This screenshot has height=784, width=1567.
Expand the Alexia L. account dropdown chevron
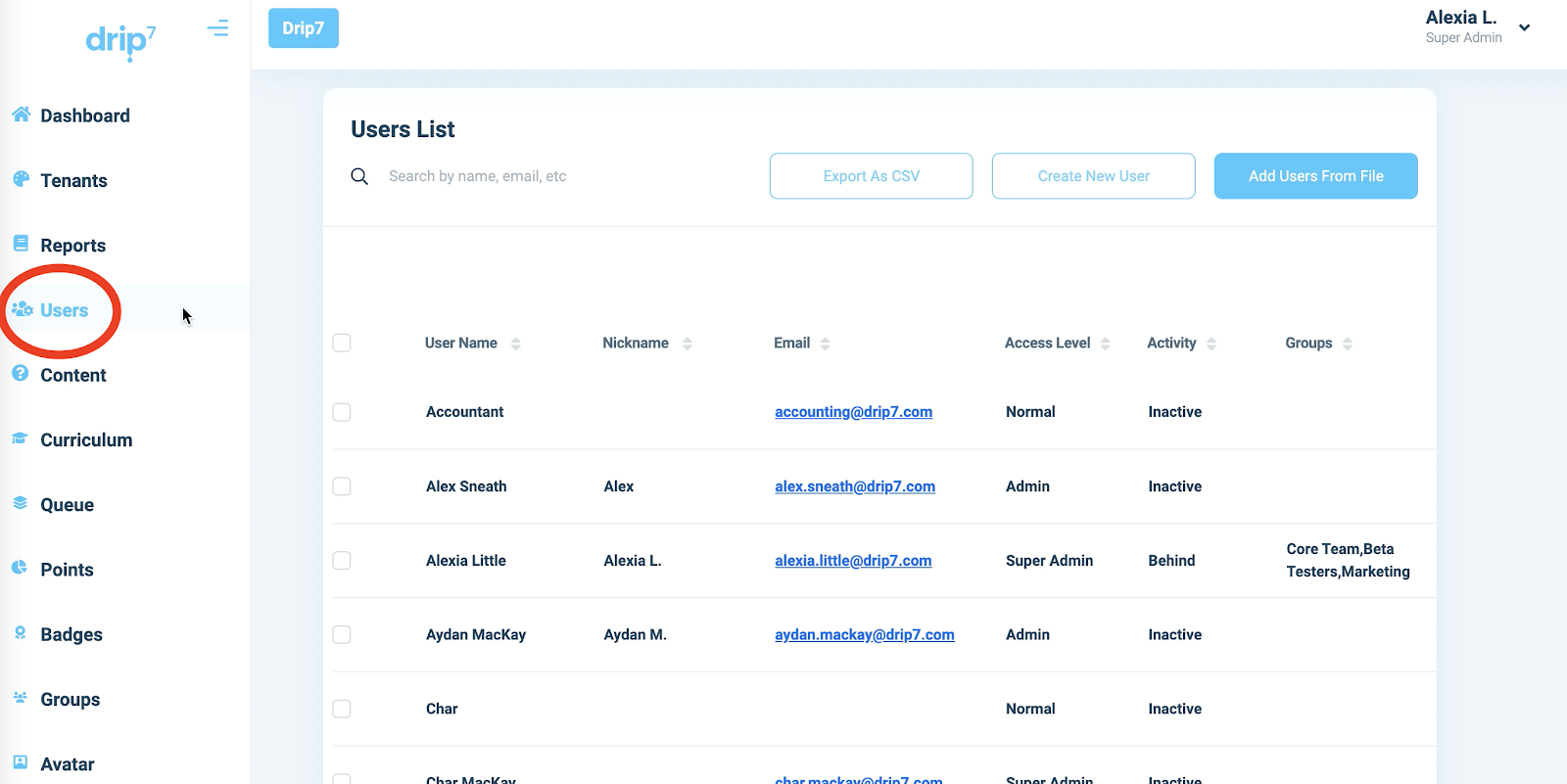pos(1524,27)
